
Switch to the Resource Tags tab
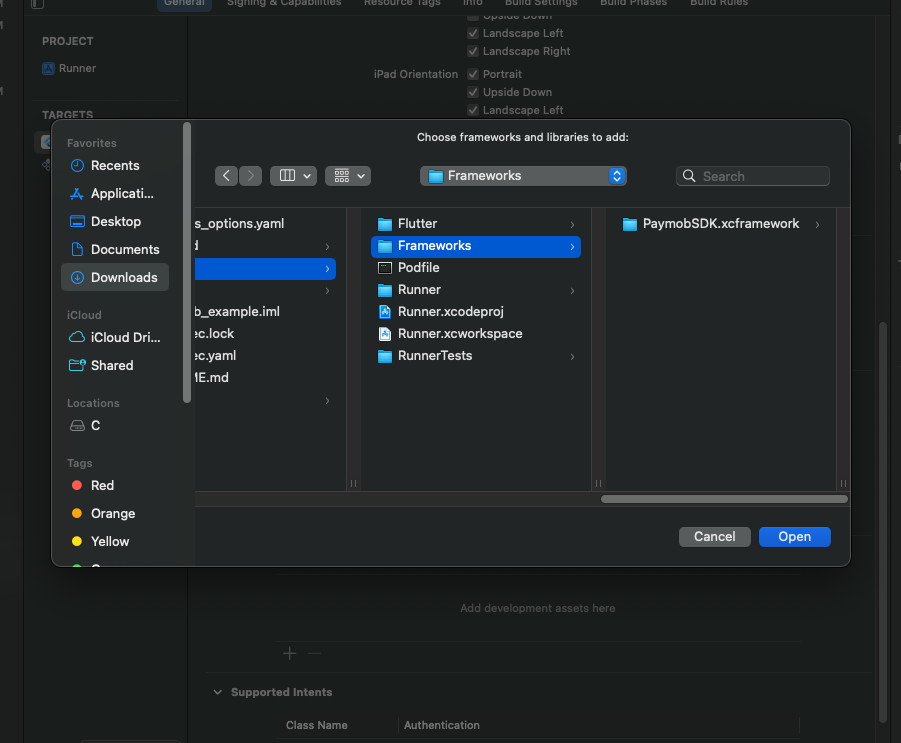click(x=402, y=3)
